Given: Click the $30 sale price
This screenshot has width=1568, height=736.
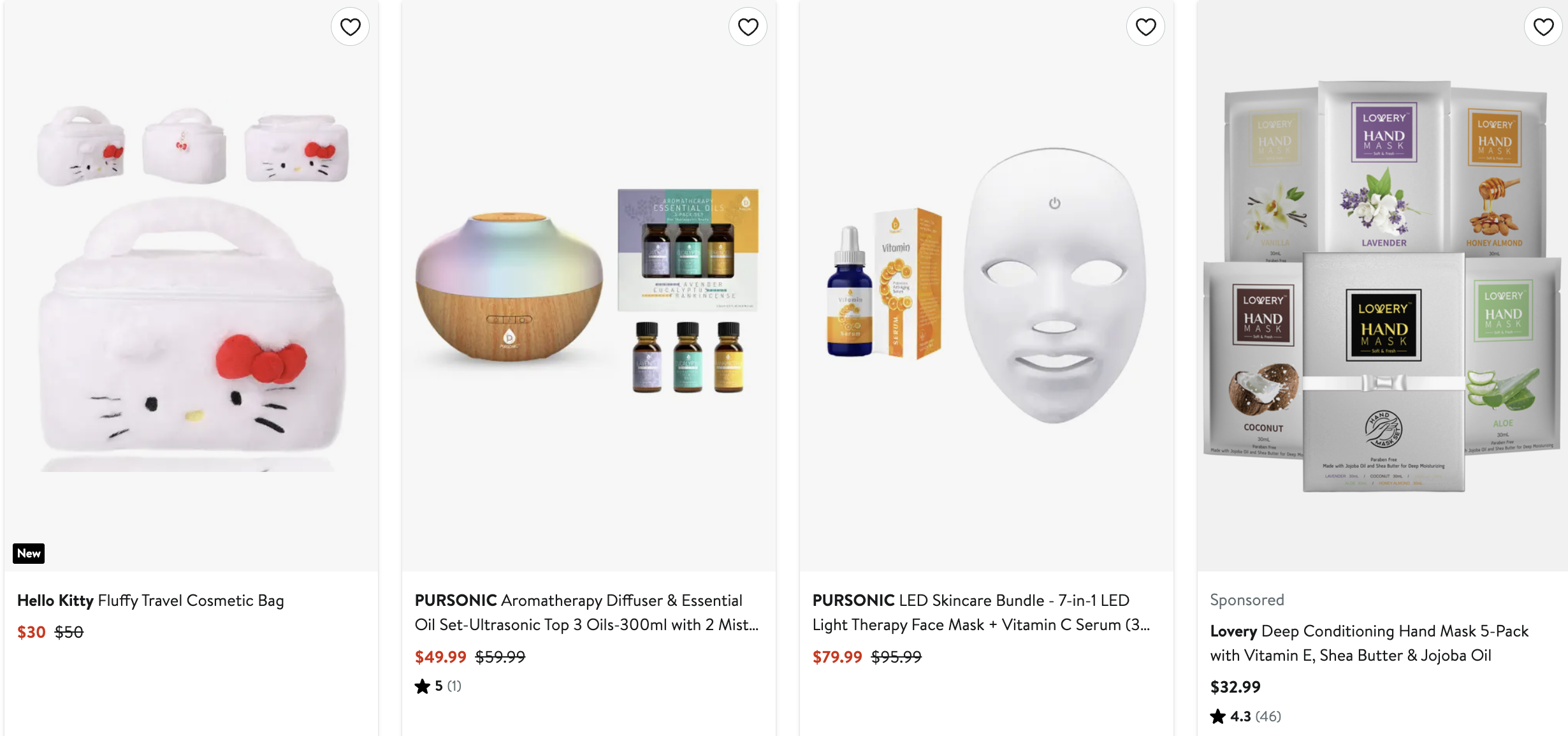Looking at the screenshot, I should [x=31, y=632].
